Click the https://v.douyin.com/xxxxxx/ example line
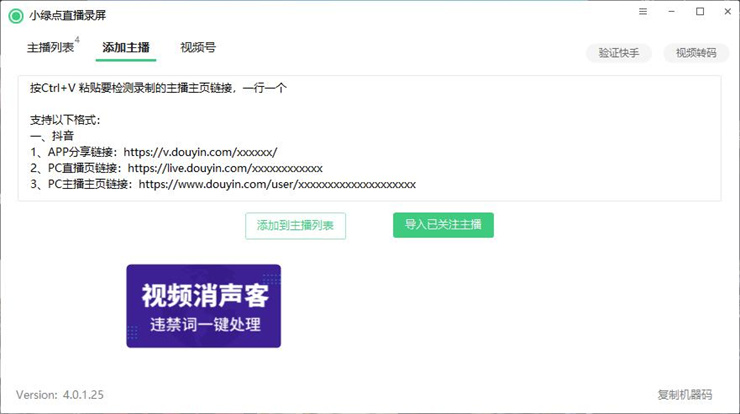The width and height of the screenshot is (740, 414). (x=154, y=152)
